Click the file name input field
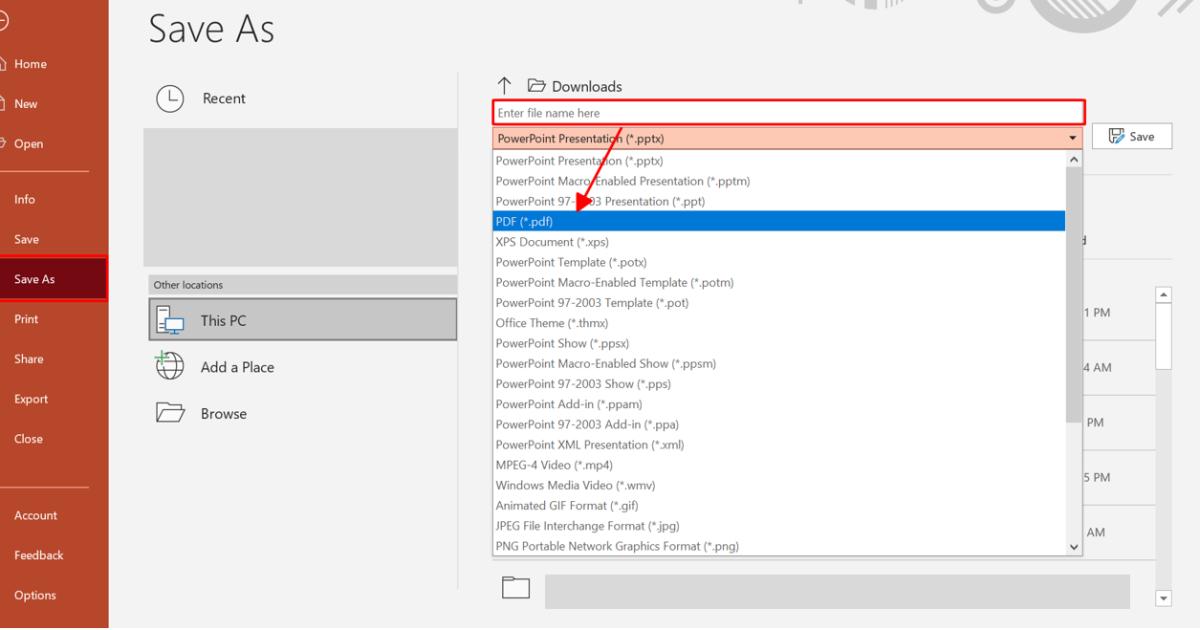The image size is (1200, 630). point(788,113)
